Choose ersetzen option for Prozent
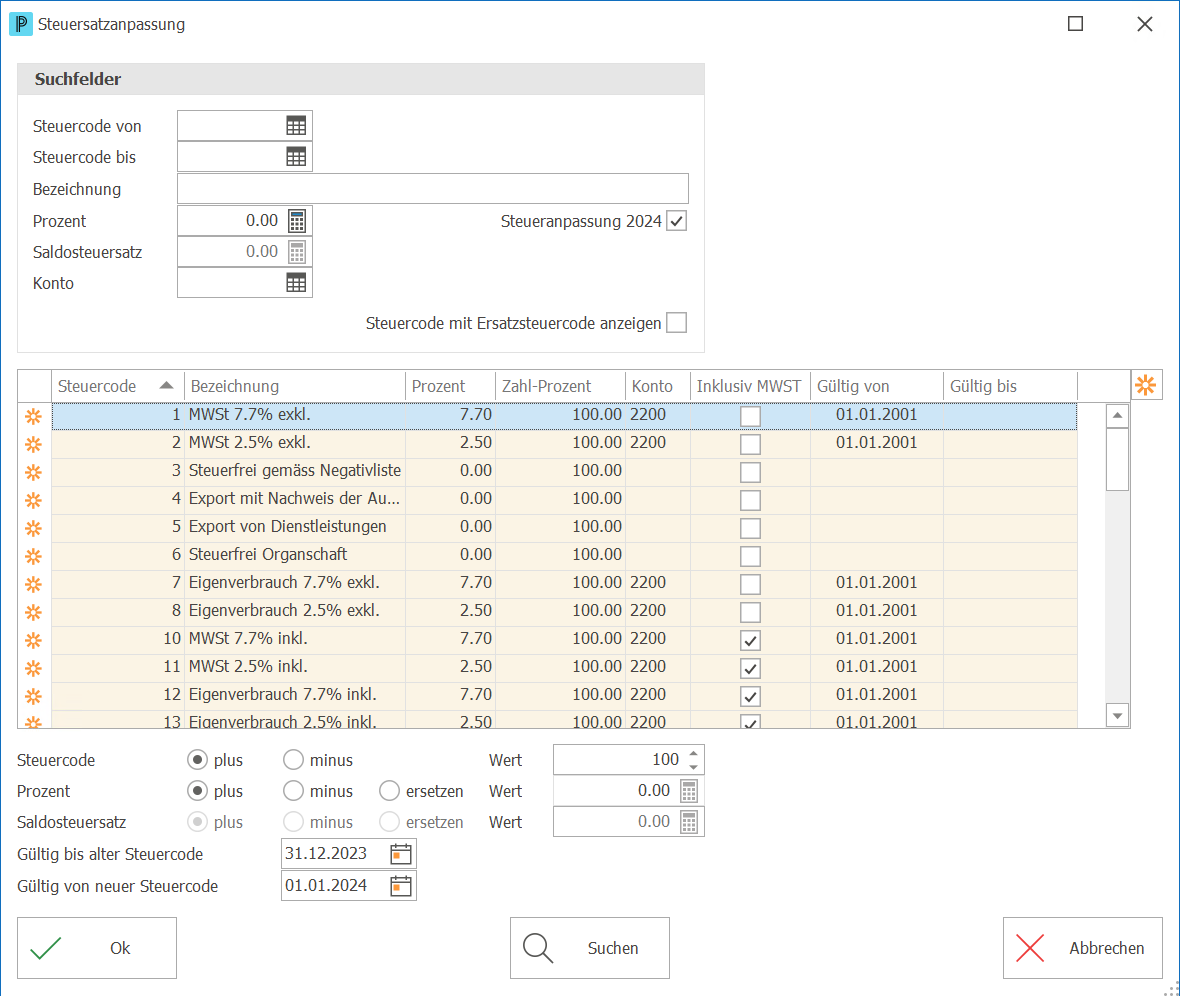Viewport: 1180px width, 996px height. click(x=389, y=791)
